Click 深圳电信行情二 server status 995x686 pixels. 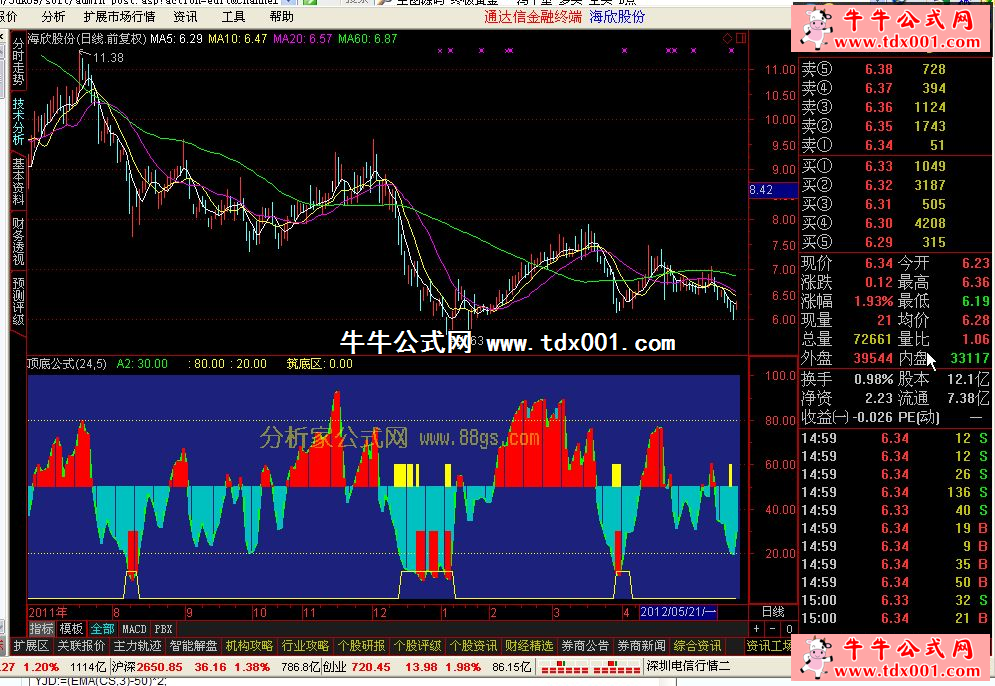688,667
